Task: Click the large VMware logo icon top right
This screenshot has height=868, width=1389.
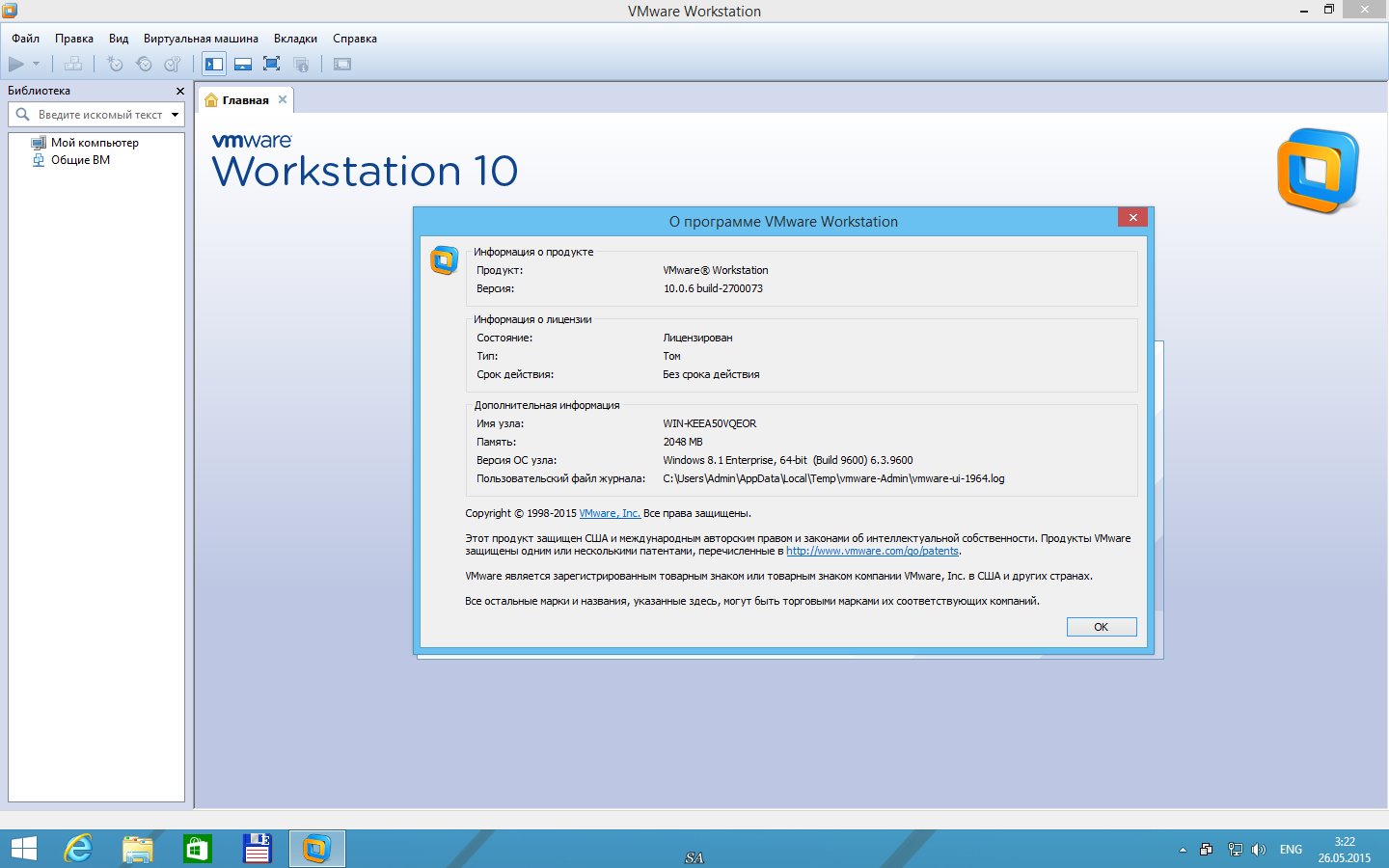Action: [1318, 171]
